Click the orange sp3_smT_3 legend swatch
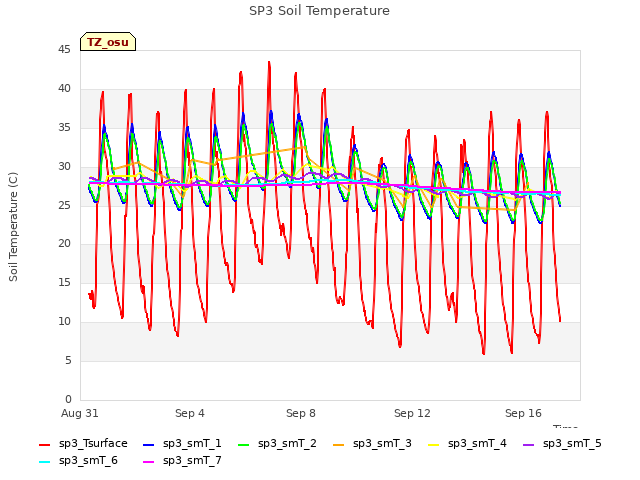Viewport: 640px width, 480px height. click(339, 444)
